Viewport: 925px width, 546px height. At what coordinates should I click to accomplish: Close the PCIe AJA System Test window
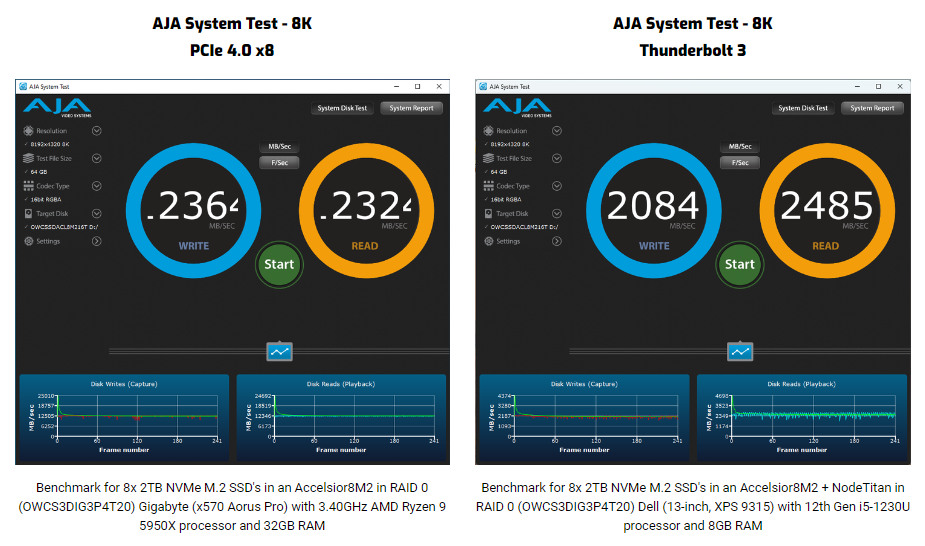coord(439,87)
